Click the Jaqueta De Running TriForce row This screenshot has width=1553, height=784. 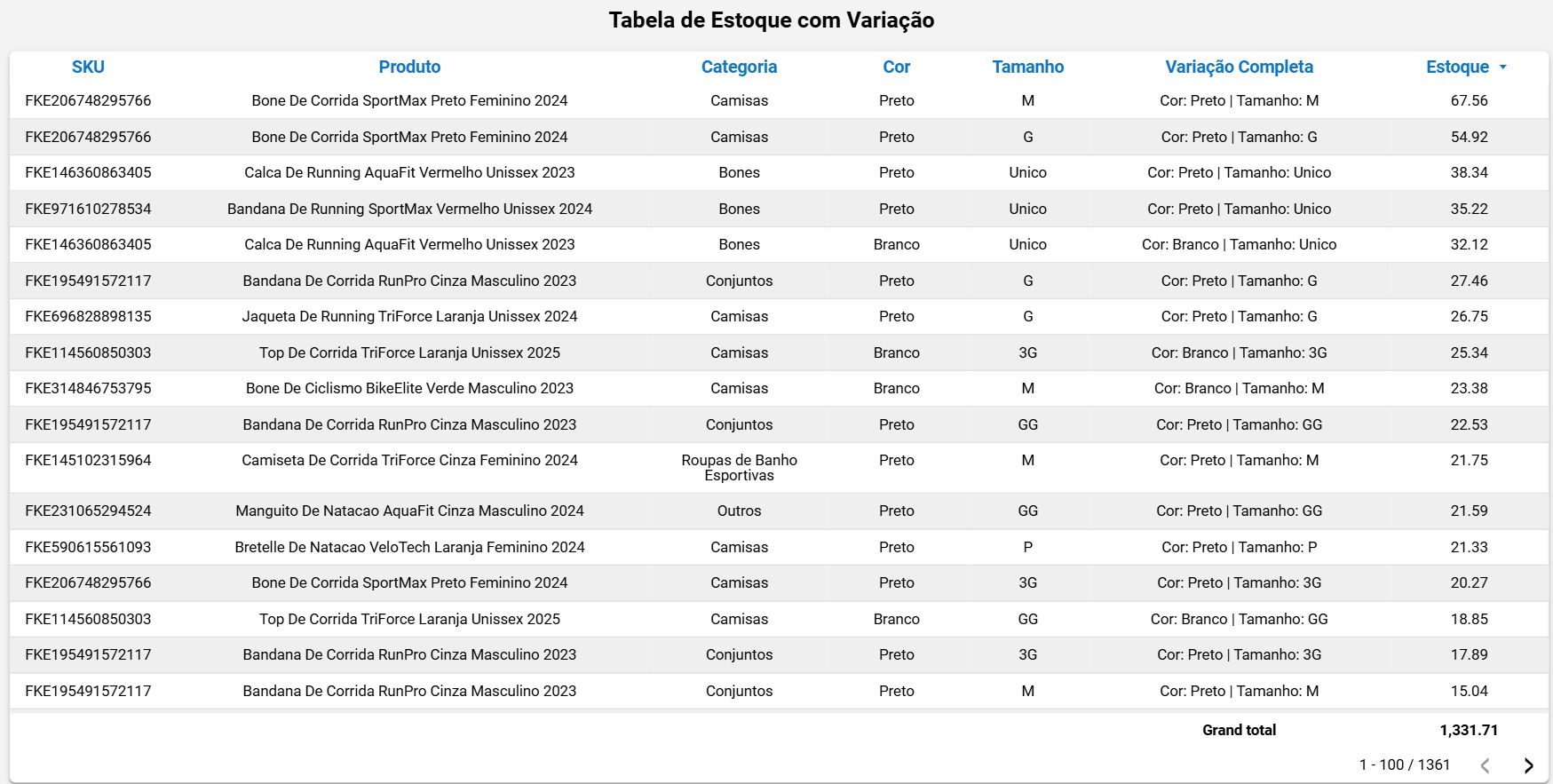409,316
